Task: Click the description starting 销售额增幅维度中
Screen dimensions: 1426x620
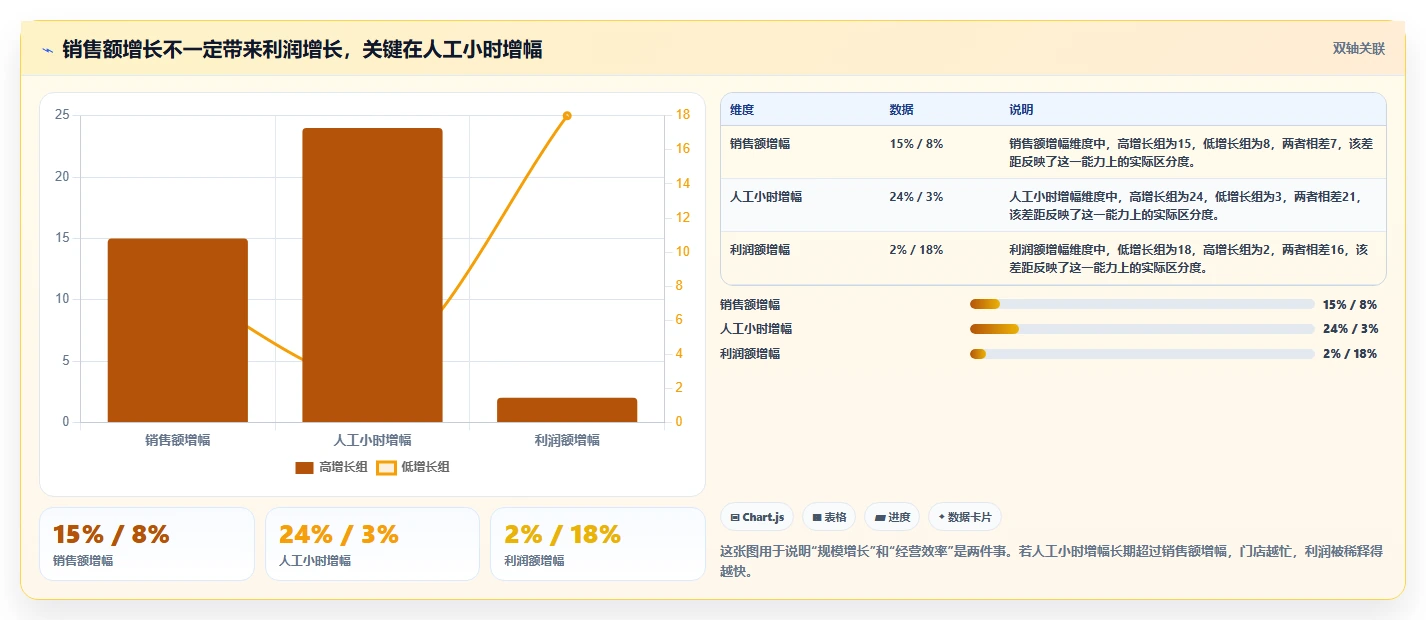Action: [x=1191, y=152]
